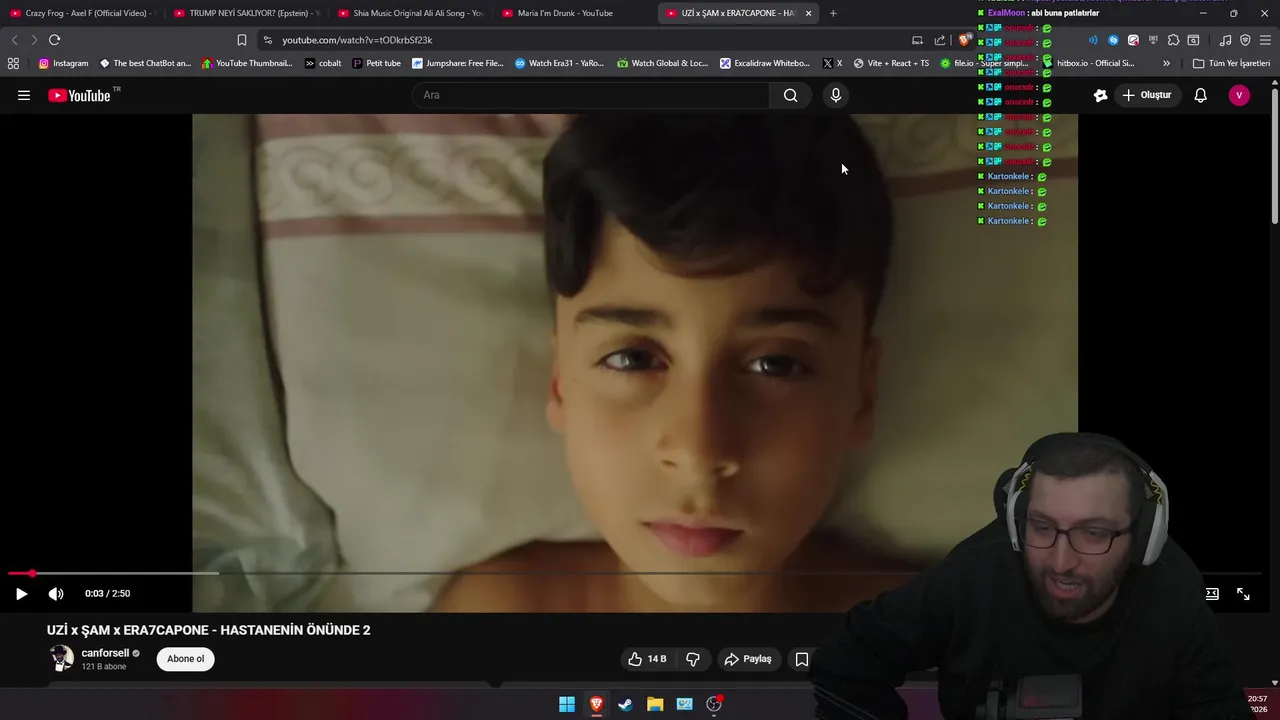Open the canforsell channel avatar
This screenshot has width=1280, height=720.
[x=61, y=658]
